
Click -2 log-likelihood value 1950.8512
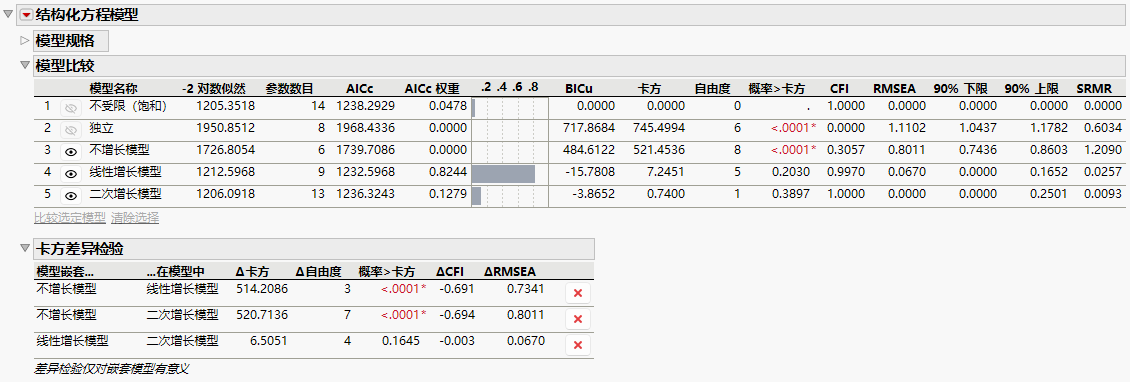227,129
